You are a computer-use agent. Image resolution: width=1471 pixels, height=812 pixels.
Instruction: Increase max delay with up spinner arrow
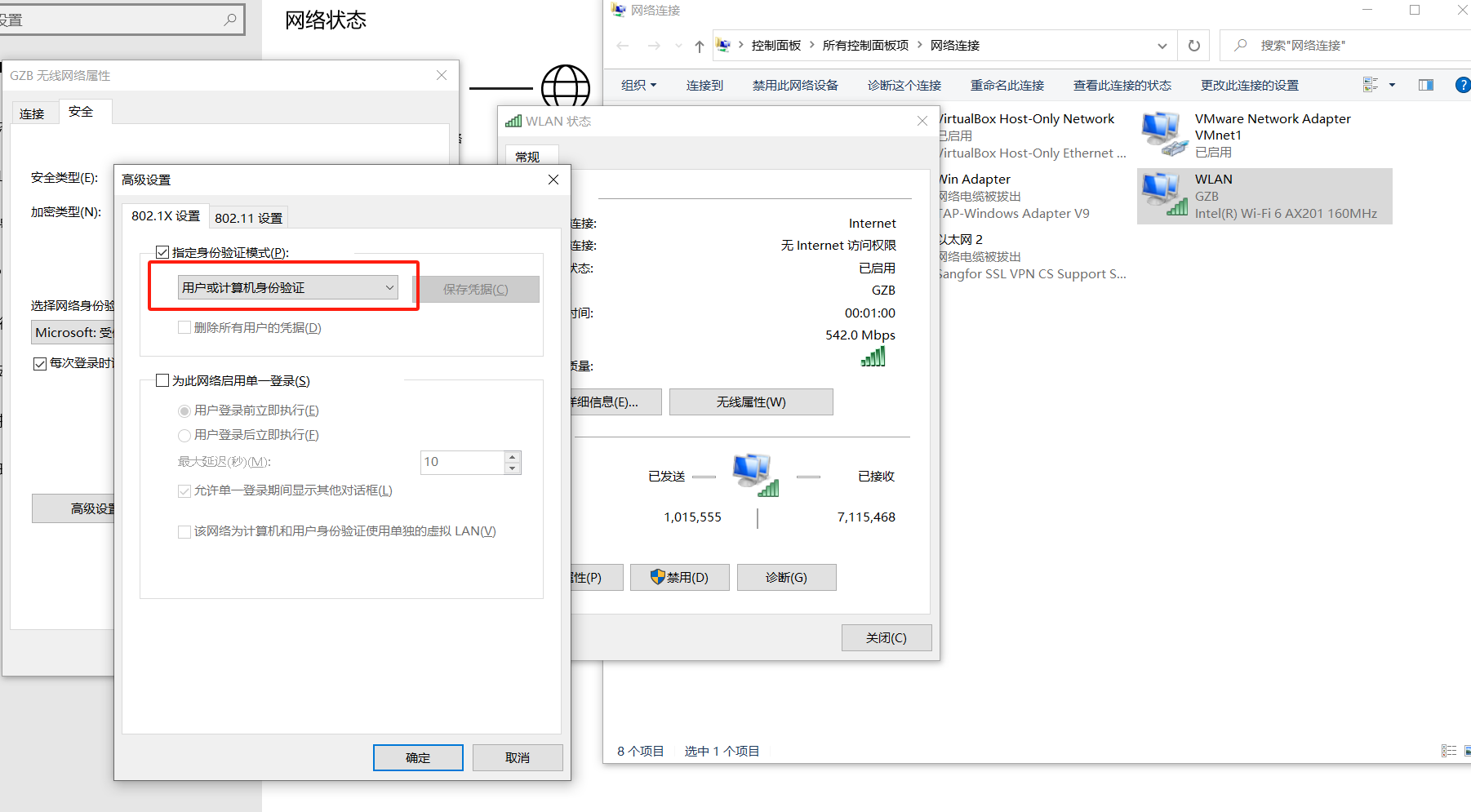(512, 457)
